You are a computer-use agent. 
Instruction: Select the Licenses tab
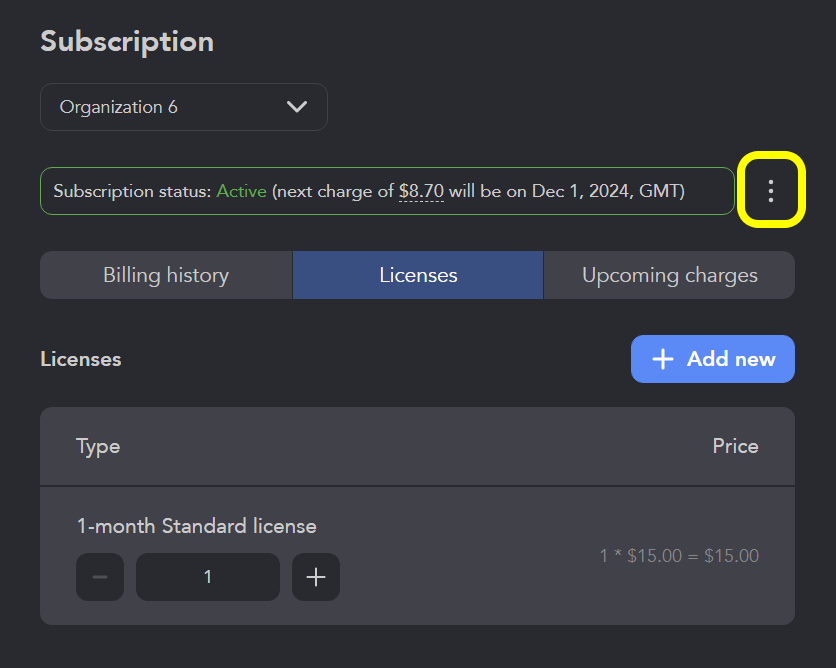(x=417, y=275)
